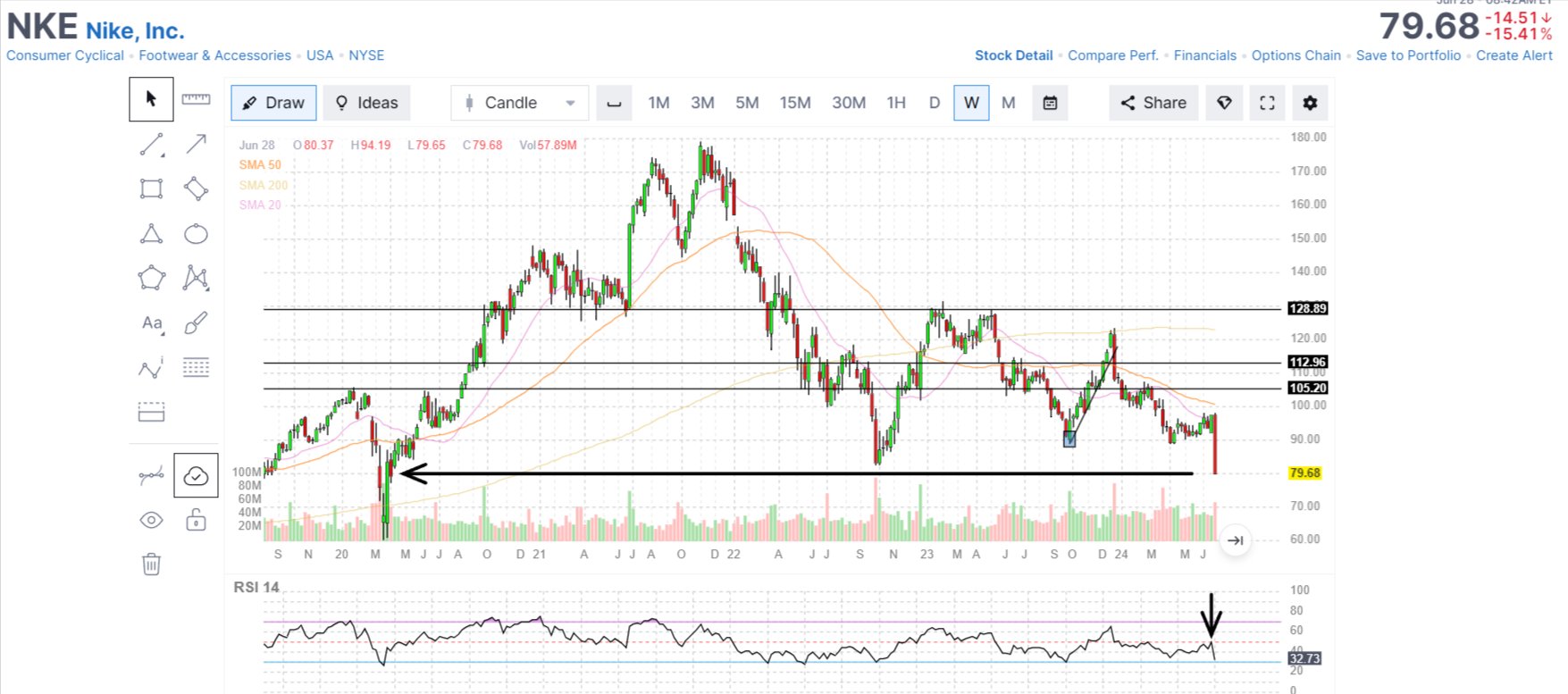Select the line drawing tool
This screenshot has width=1568, height=694.
point(151,144)
